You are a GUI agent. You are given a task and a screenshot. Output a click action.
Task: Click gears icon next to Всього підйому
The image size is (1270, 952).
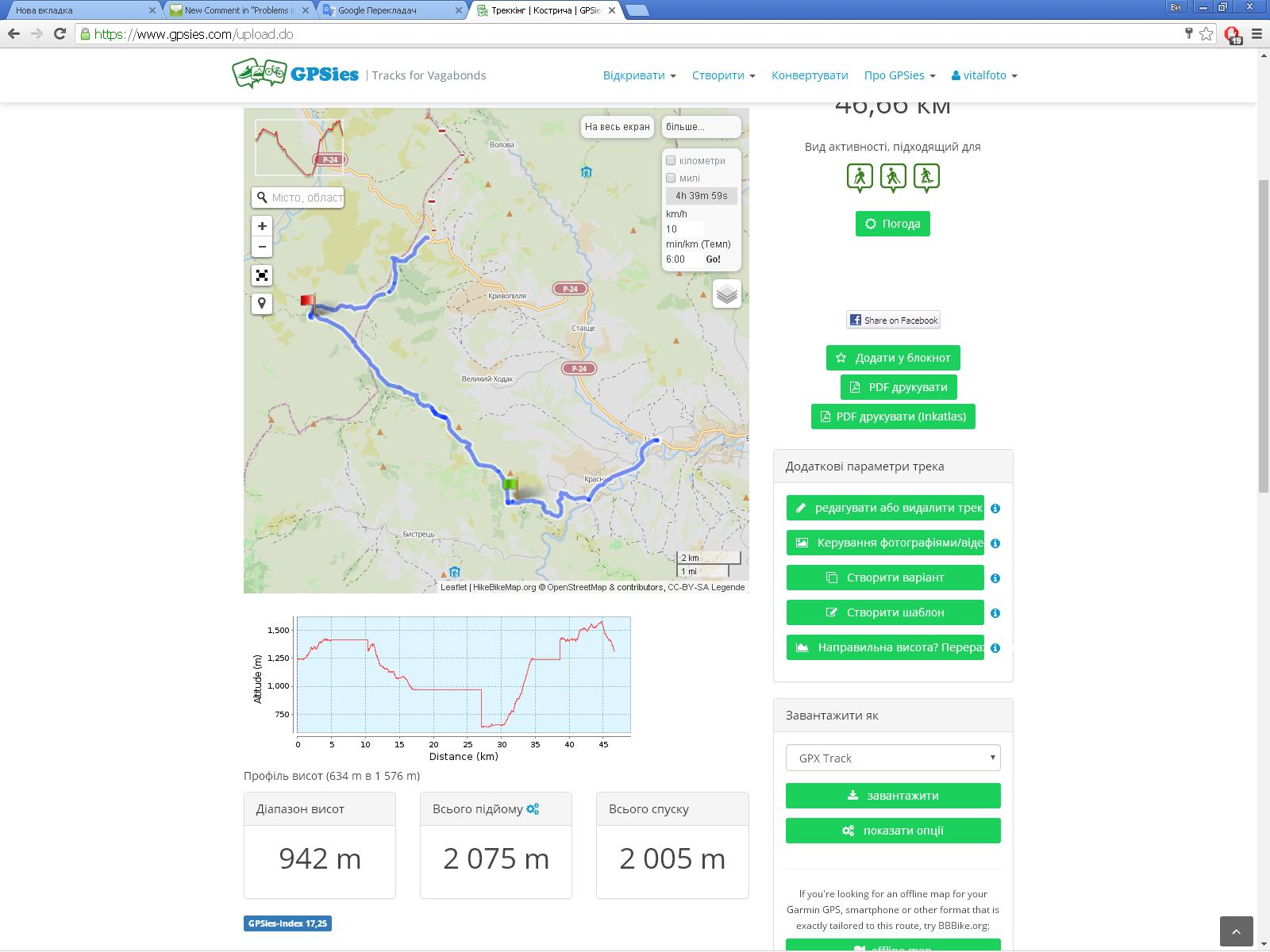pos(533,809)
